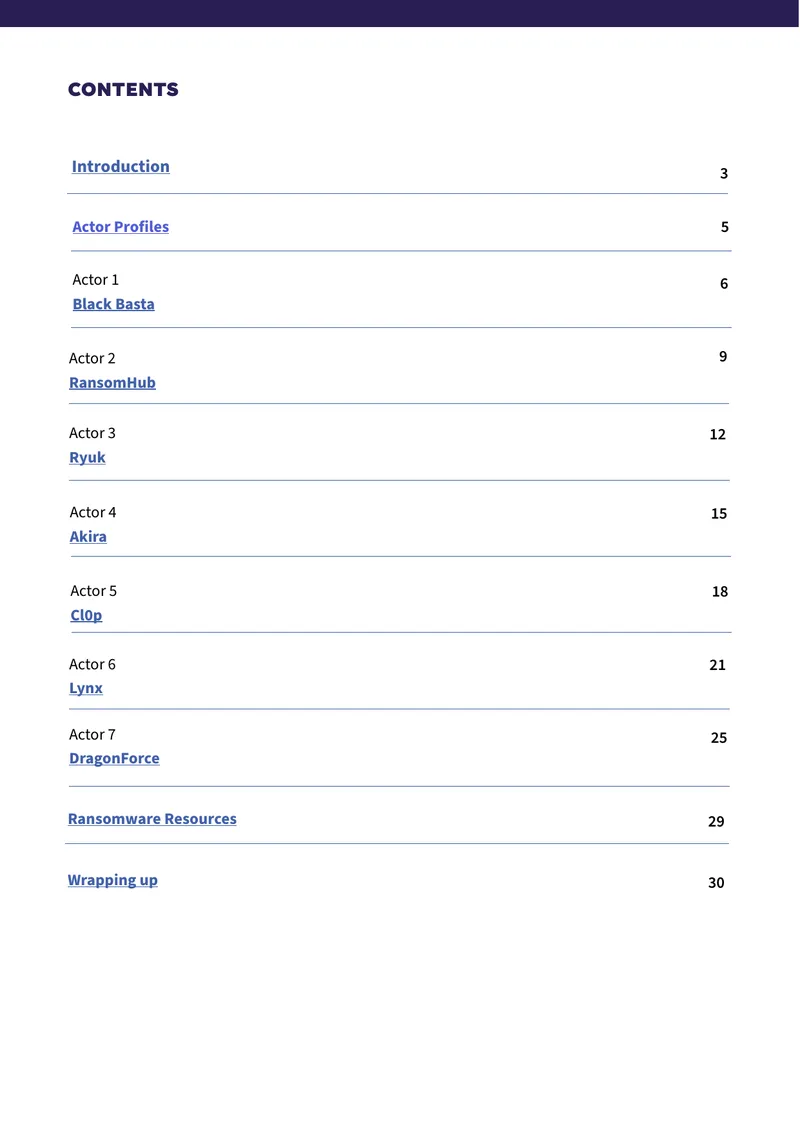Jump to the Lynx section link

[86, 688]
